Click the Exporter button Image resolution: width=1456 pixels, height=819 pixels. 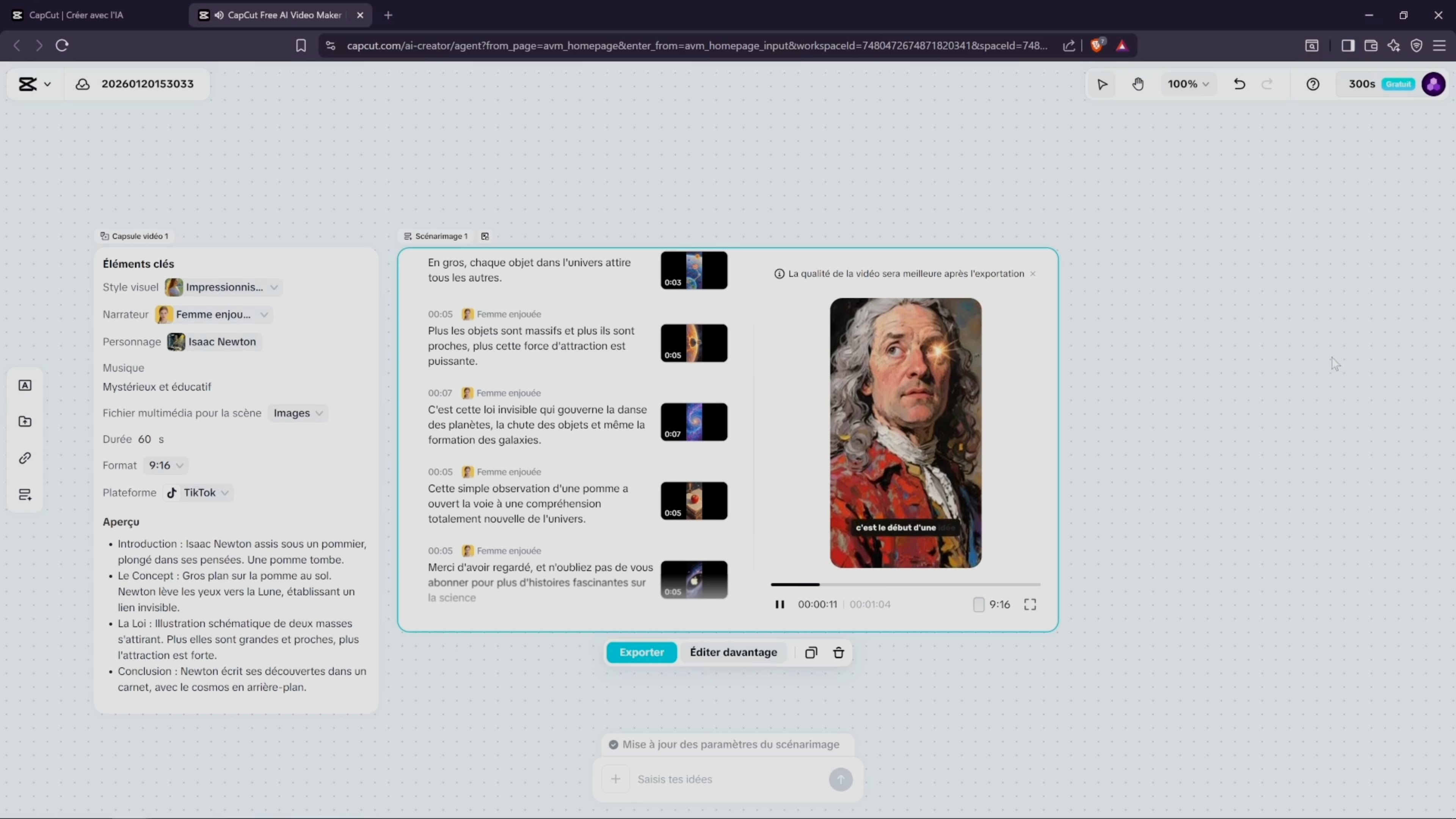641,652
